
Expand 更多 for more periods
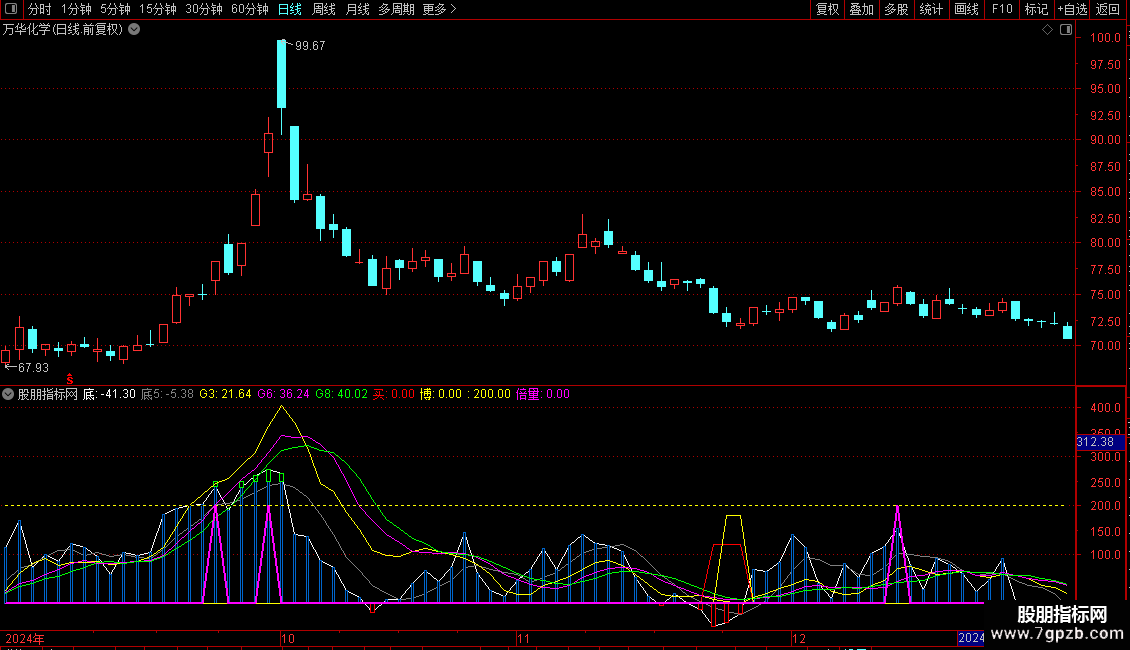pos(439,10)
